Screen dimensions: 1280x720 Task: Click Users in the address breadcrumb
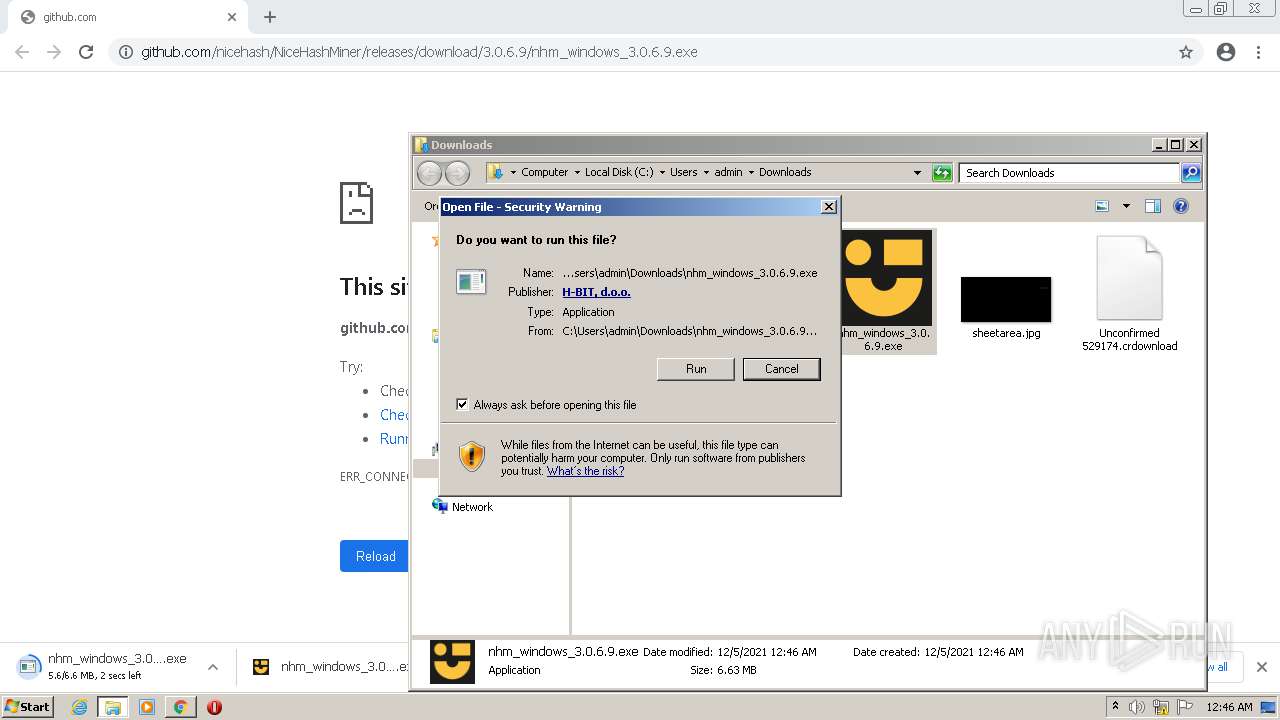[684, 172]
